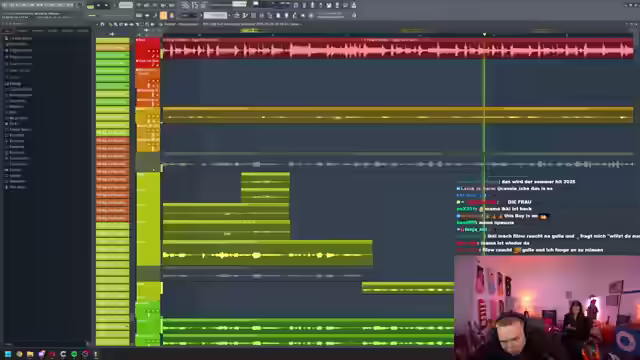Viewport: 640px width, 360px height.
Task: Click the red track header
Action: tap(148, 48)
